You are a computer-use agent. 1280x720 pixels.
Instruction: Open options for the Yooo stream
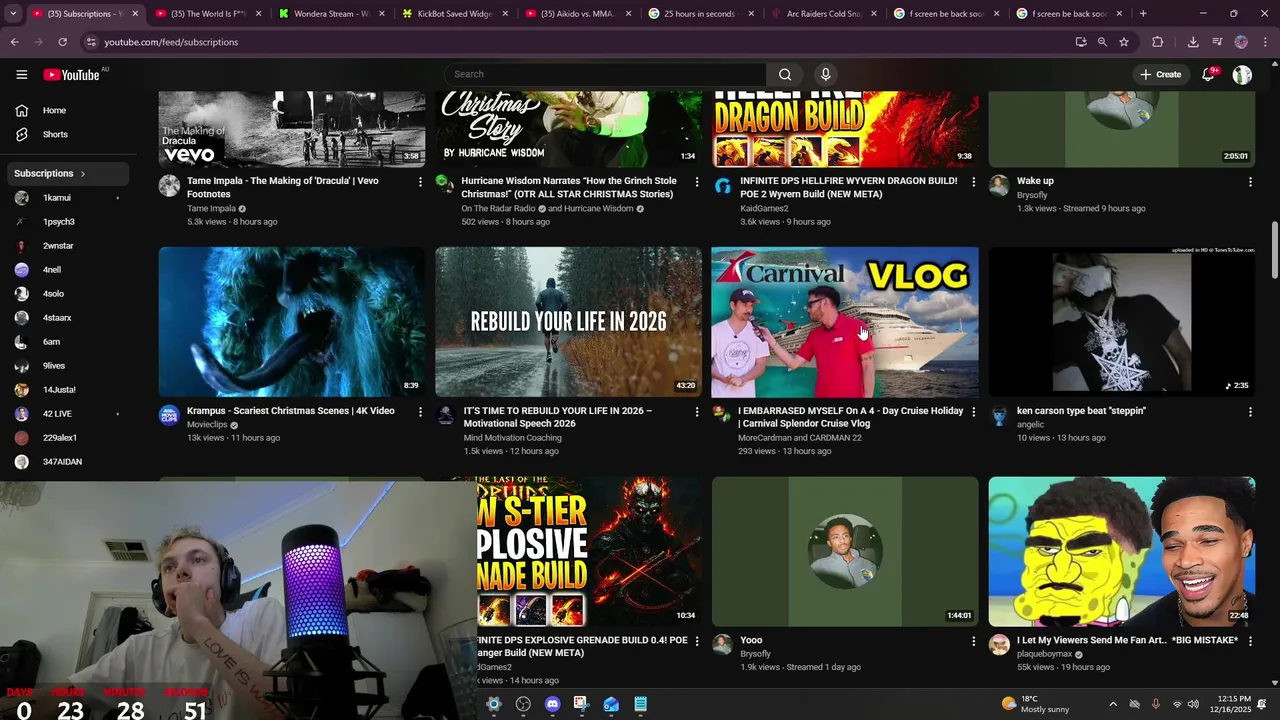click(973, 642)
